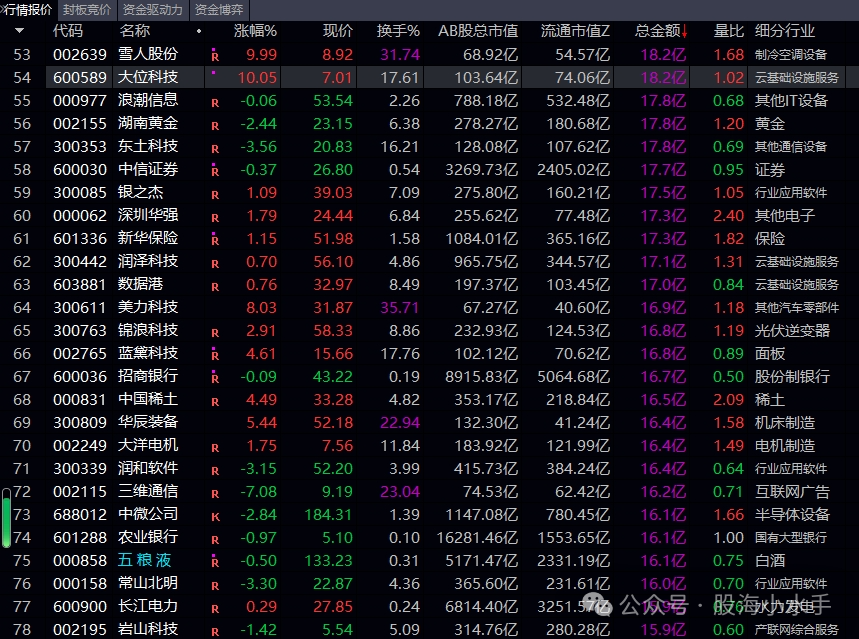Image resolution: width=859 pixels, height=639 pixels.
Task: Click the R flag icon of 五粮液
Action: tap(215, 561)
